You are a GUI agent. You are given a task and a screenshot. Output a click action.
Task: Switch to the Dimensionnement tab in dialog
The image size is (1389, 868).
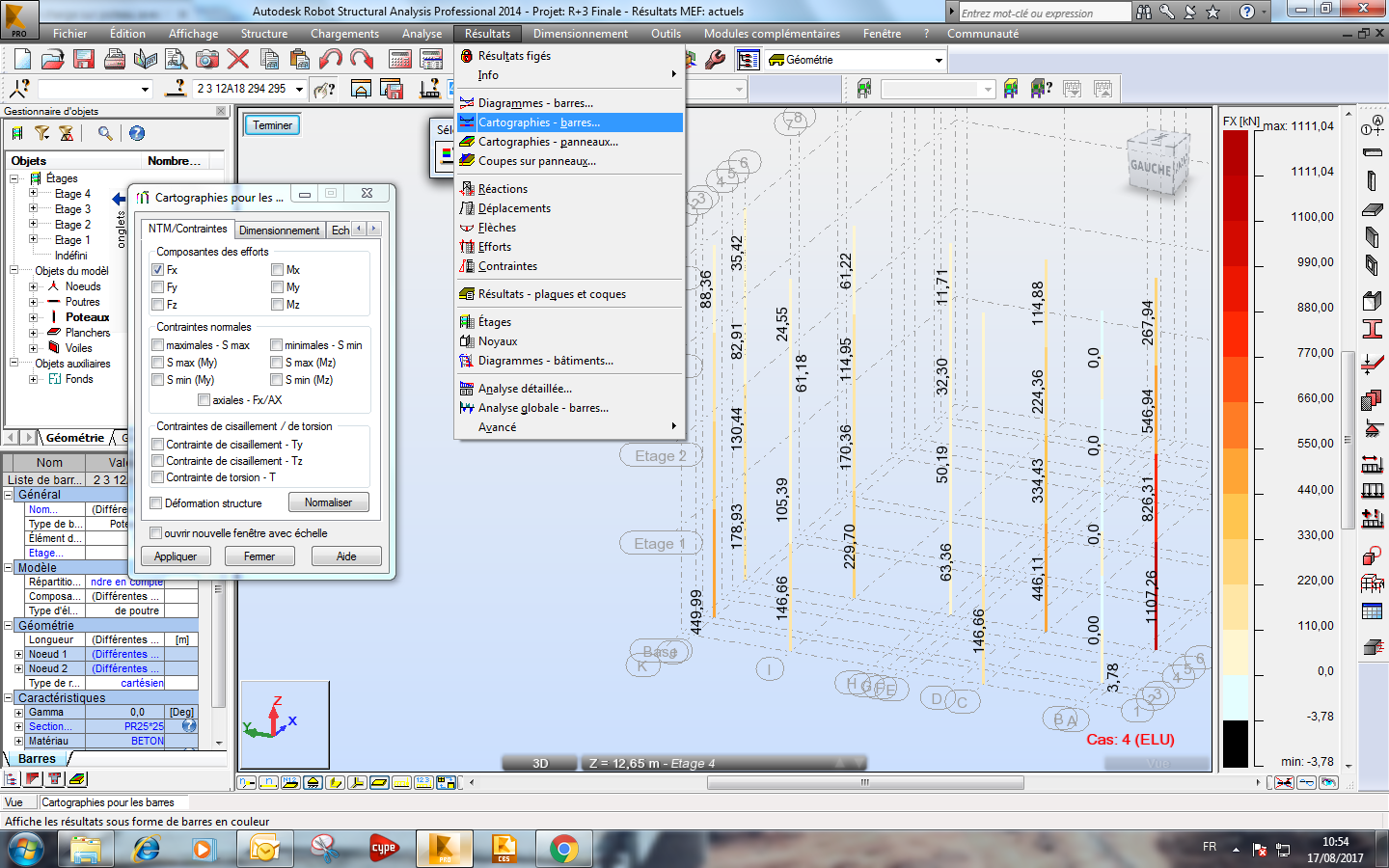[279, 231]
